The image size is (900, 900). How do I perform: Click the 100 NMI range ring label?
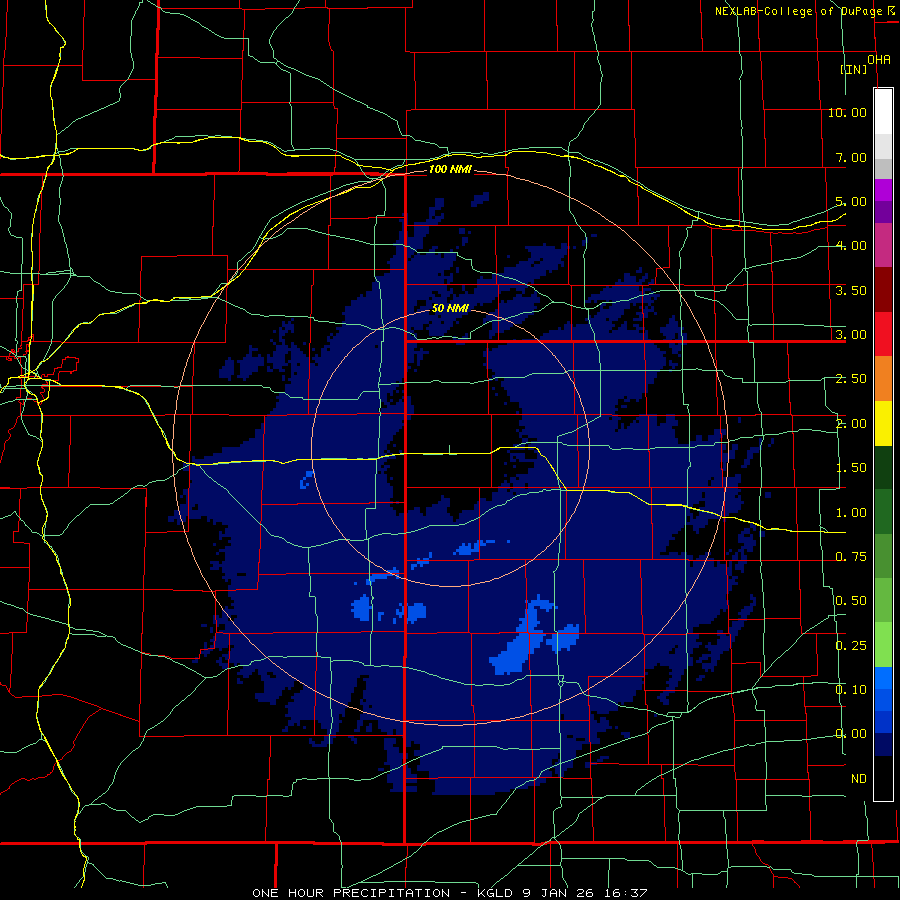[450, 169]
